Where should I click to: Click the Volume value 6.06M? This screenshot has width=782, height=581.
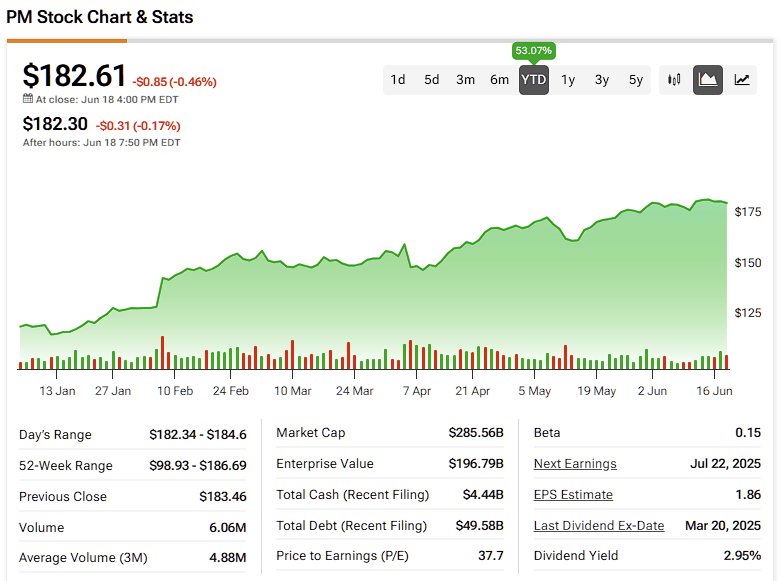point(228,528)
